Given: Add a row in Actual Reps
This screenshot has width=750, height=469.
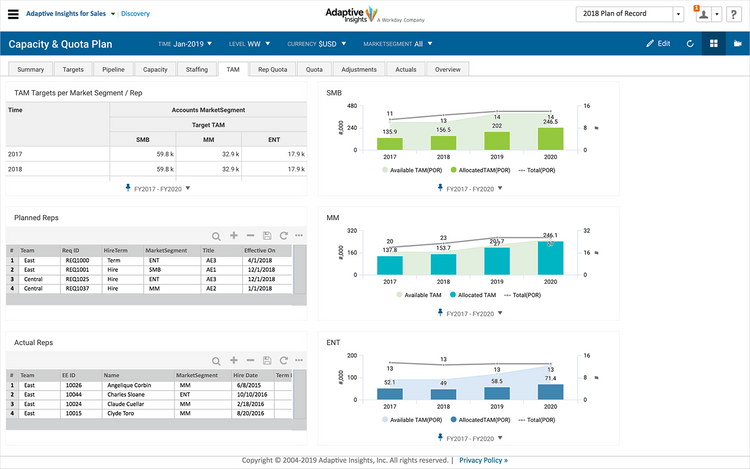Looking at the screenshot, I should point(233,360).
